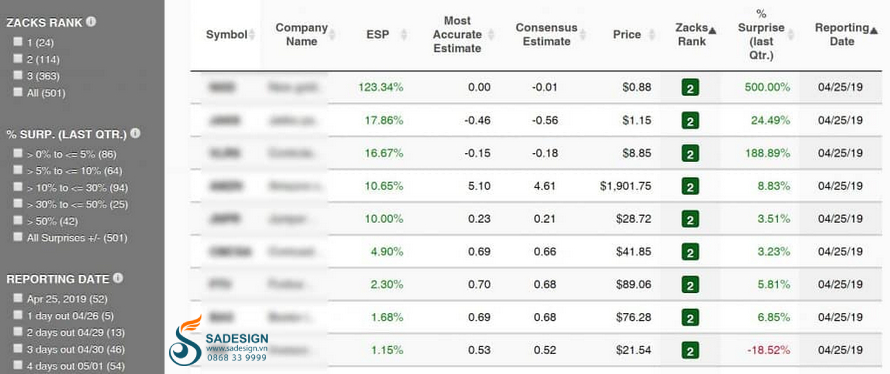Sort by Reporting Date header arrow

874,30
